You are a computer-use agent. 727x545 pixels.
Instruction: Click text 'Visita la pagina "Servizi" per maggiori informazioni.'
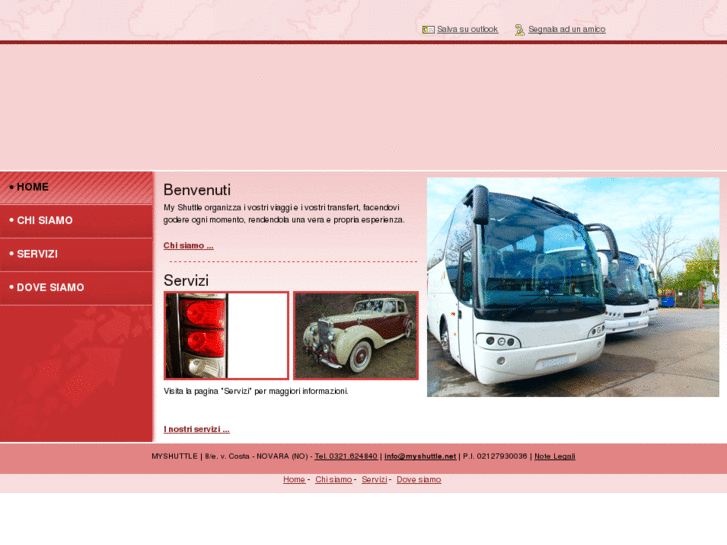pos(256,391)
